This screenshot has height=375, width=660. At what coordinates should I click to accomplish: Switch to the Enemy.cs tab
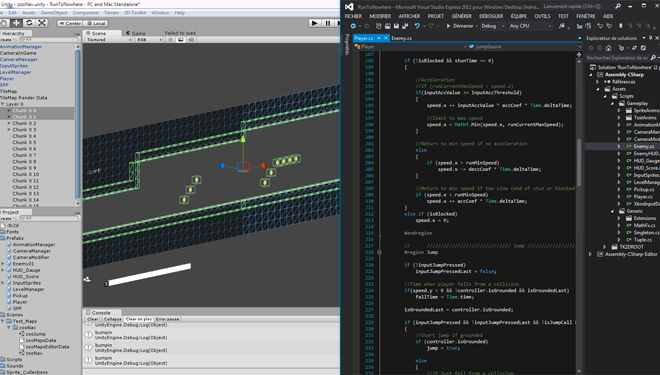click(401, 38)
